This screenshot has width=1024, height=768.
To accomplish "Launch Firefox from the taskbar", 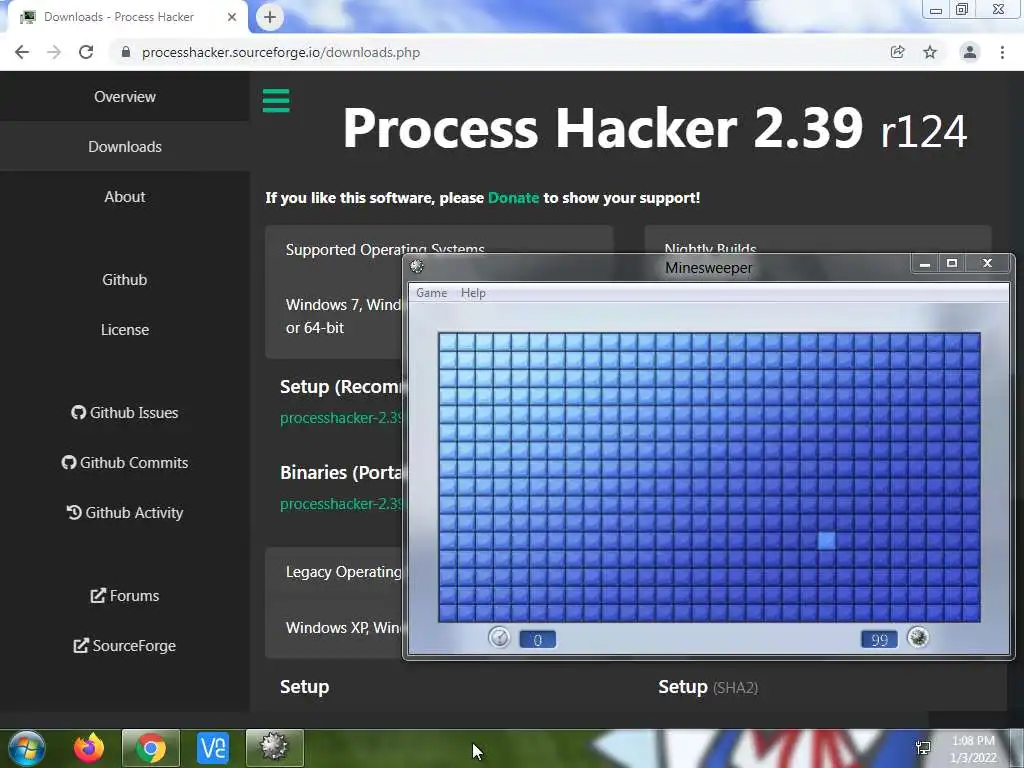I will (x=89, y=748).
